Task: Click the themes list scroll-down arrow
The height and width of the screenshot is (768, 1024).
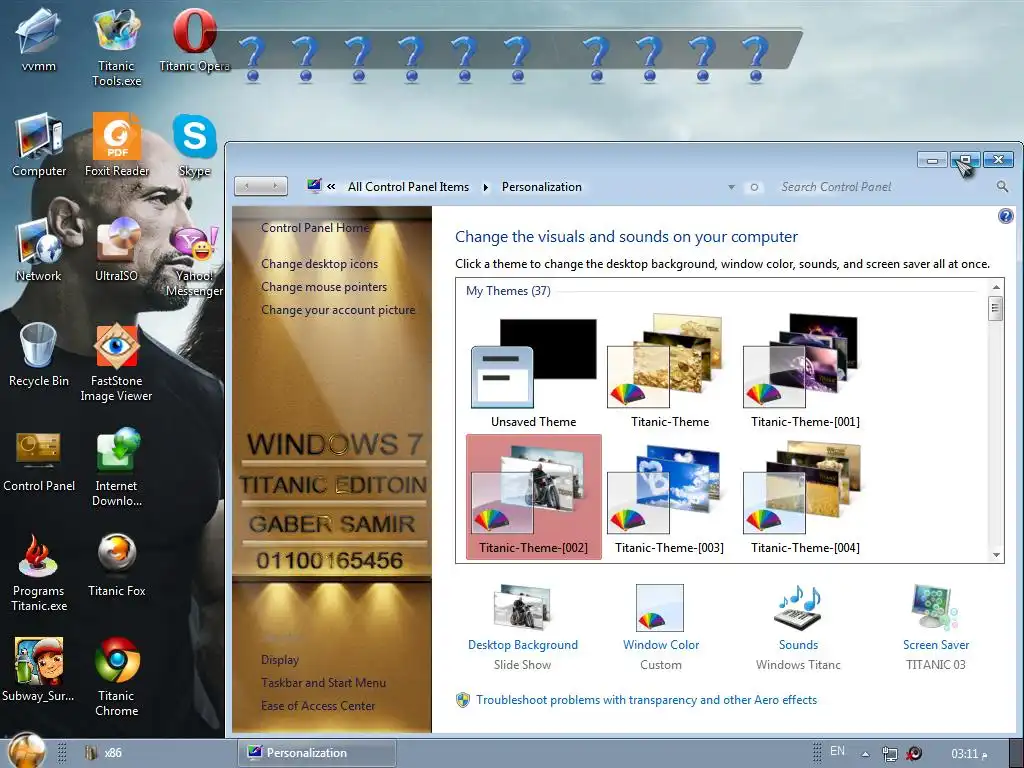Action: pos(996,555)
